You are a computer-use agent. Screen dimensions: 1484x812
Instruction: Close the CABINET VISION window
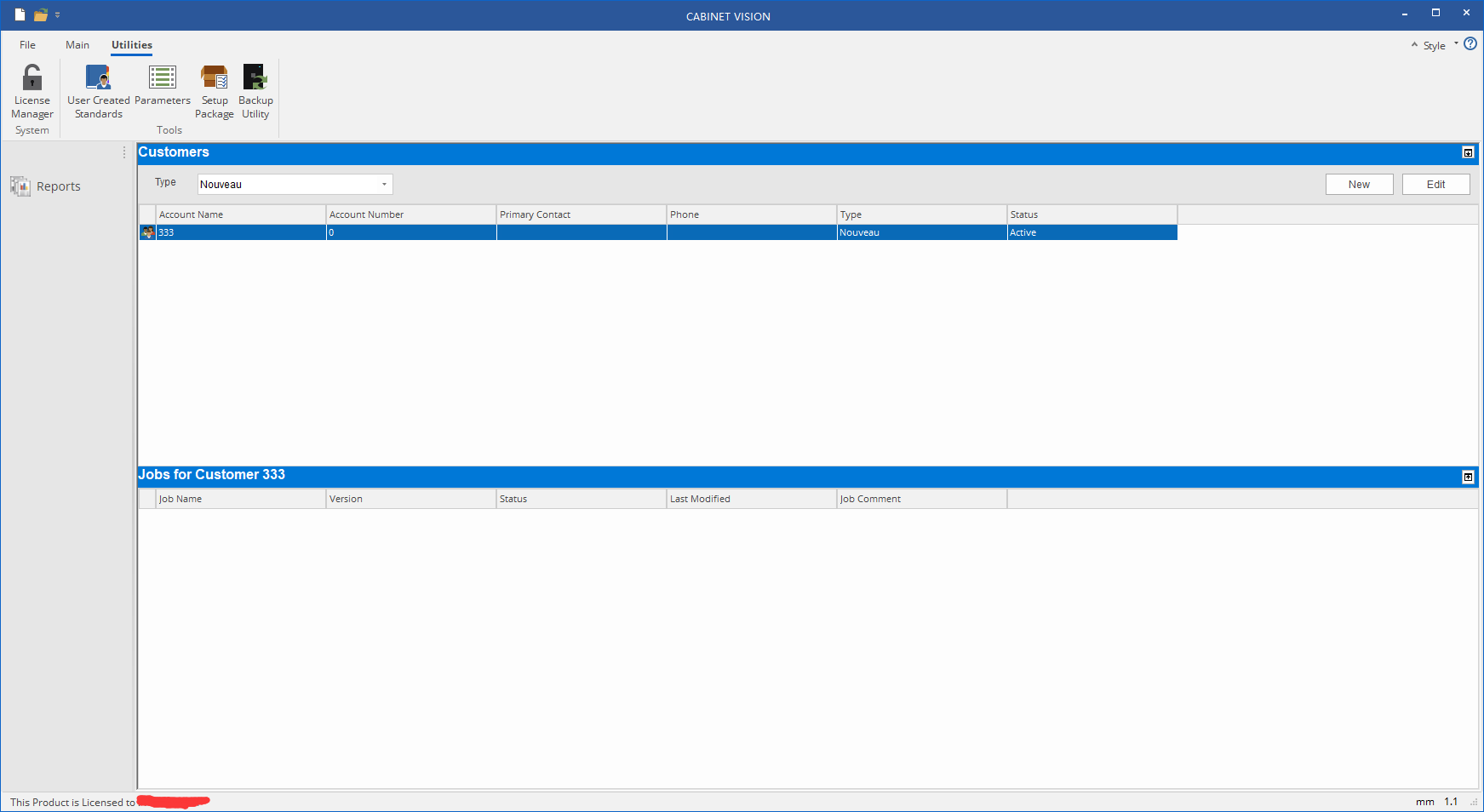pyautogui.click(x=1466, y=14)
